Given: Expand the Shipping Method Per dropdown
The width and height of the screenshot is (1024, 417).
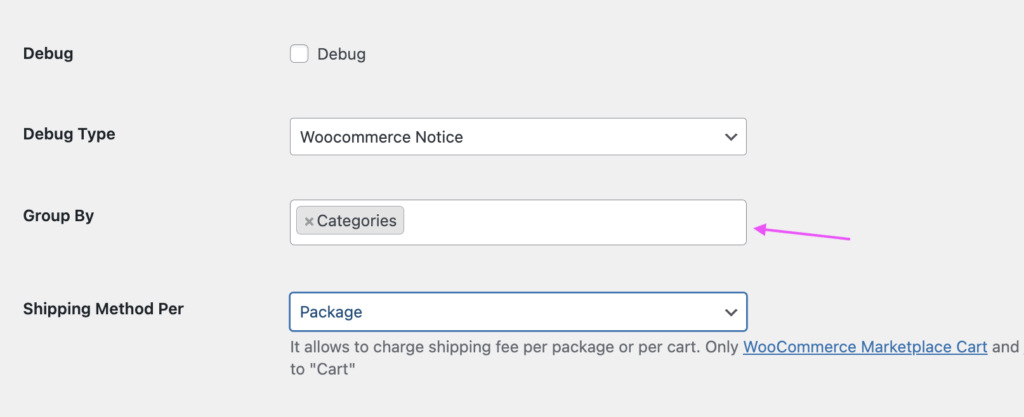Looking at the screenshot, I should 518,312.
